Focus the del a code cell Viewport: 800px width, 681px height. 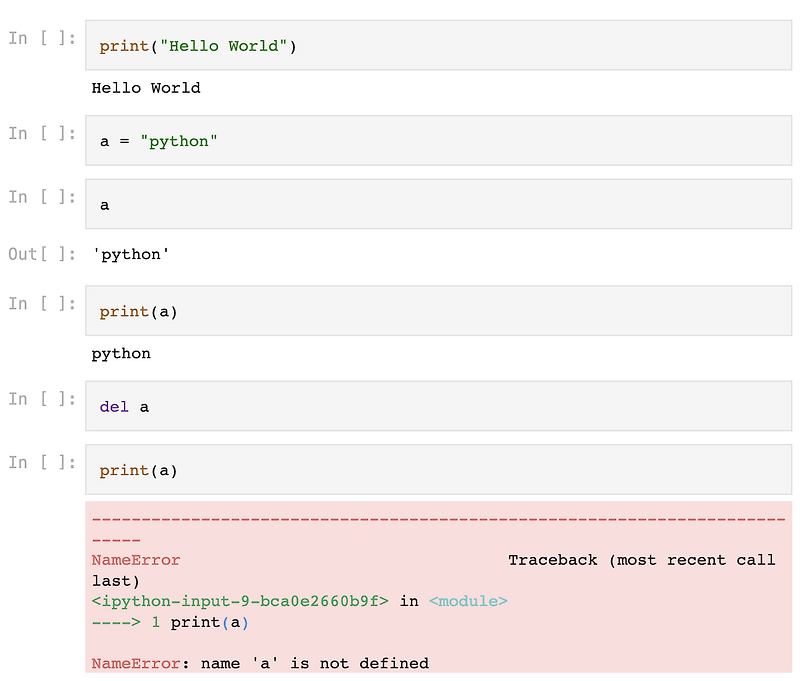click(x=438, y=407)
